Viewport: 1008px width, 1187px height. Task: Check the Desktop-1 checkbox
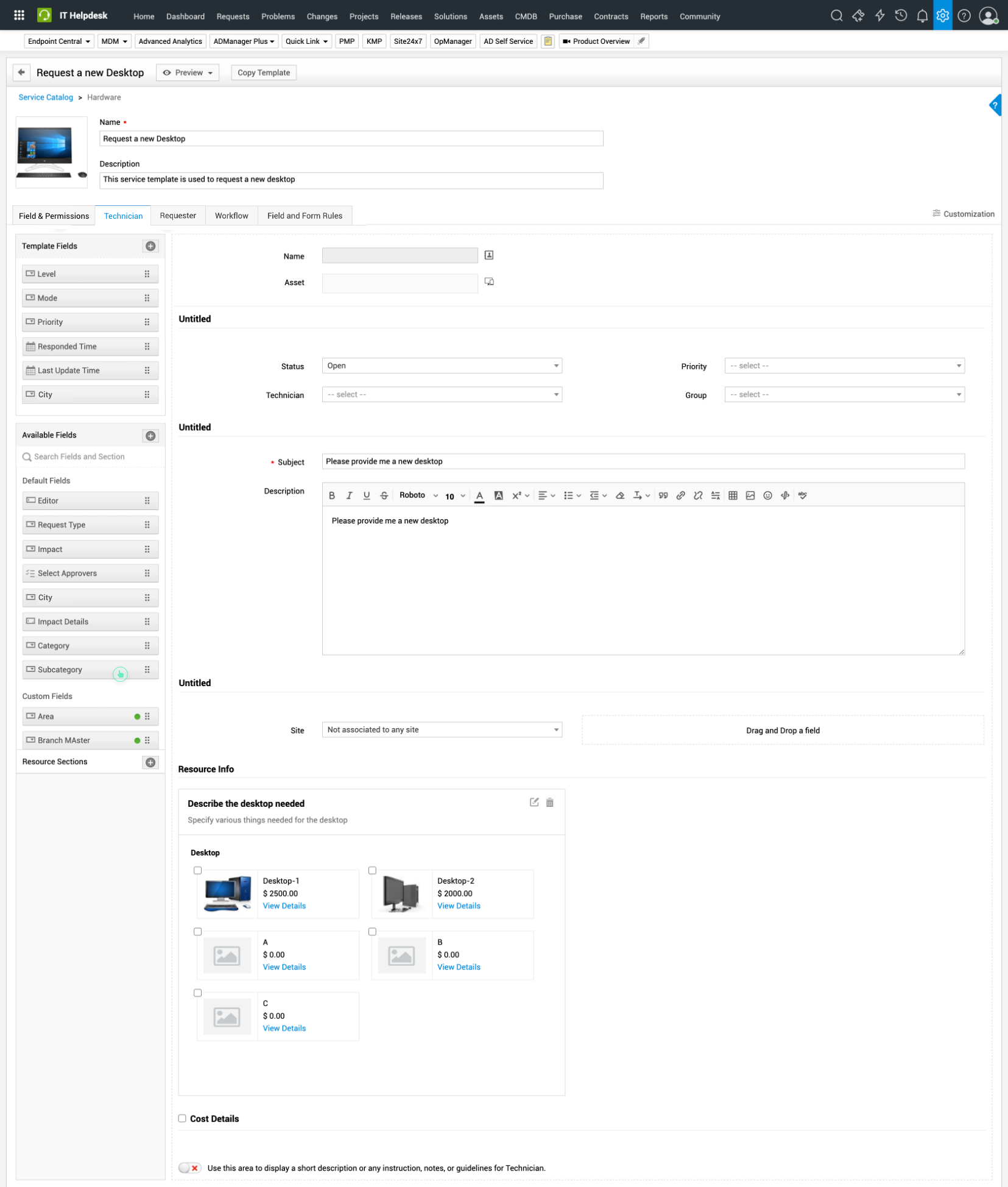click(x=197, y=871)
